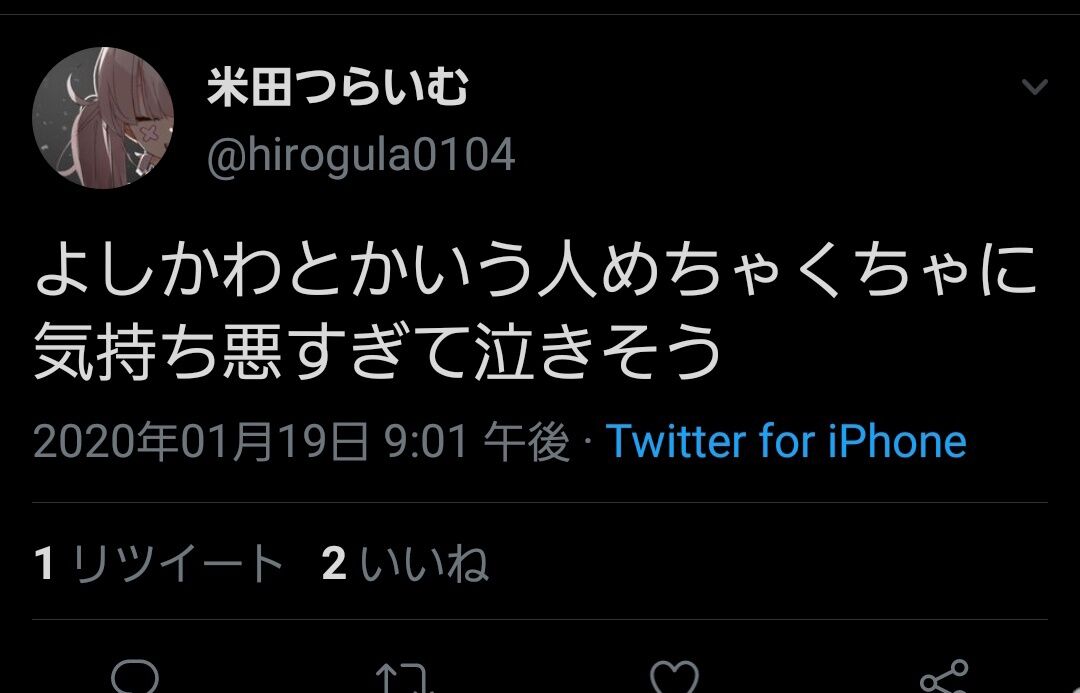Click the リツイート label text
The width and height of the screenshot is (1080, 693).
178,563
